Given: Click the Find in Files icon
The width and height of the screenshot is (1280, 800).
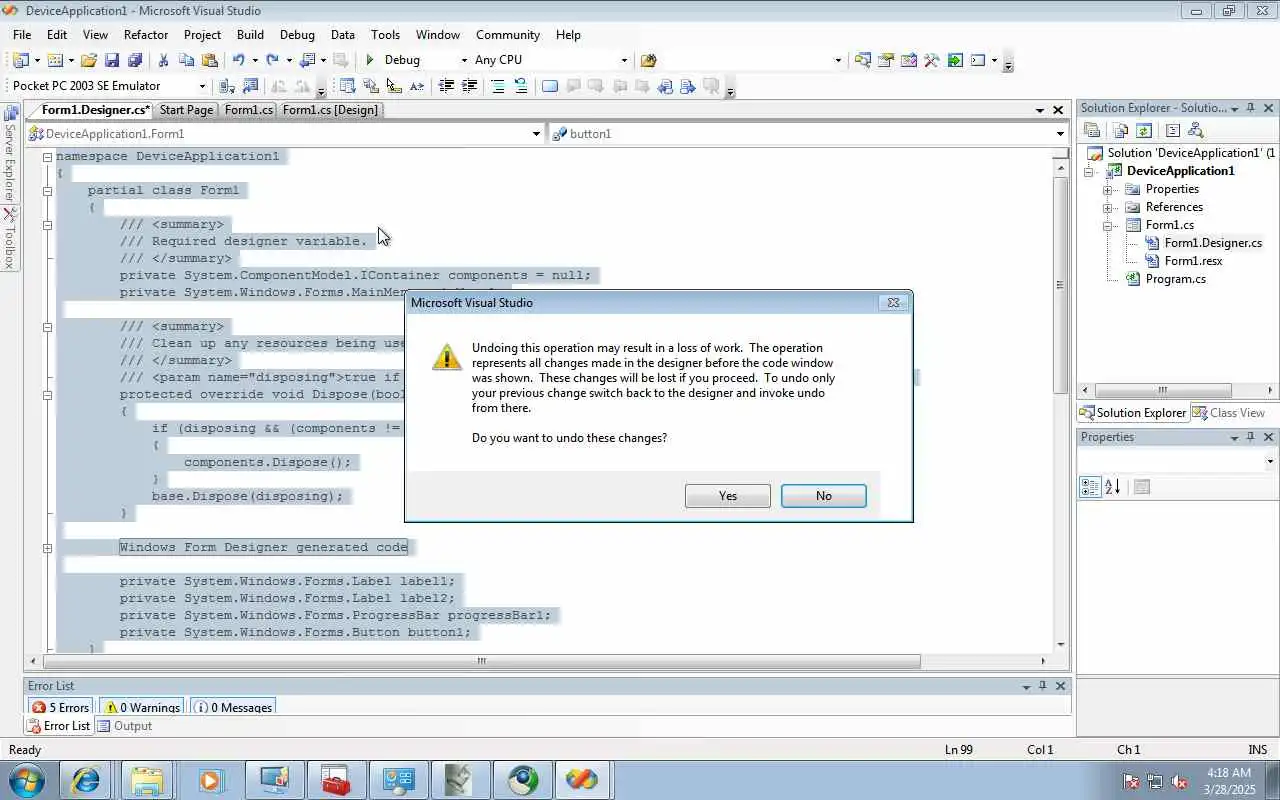Looking at the screenshot, I should [x=648, y=60].
